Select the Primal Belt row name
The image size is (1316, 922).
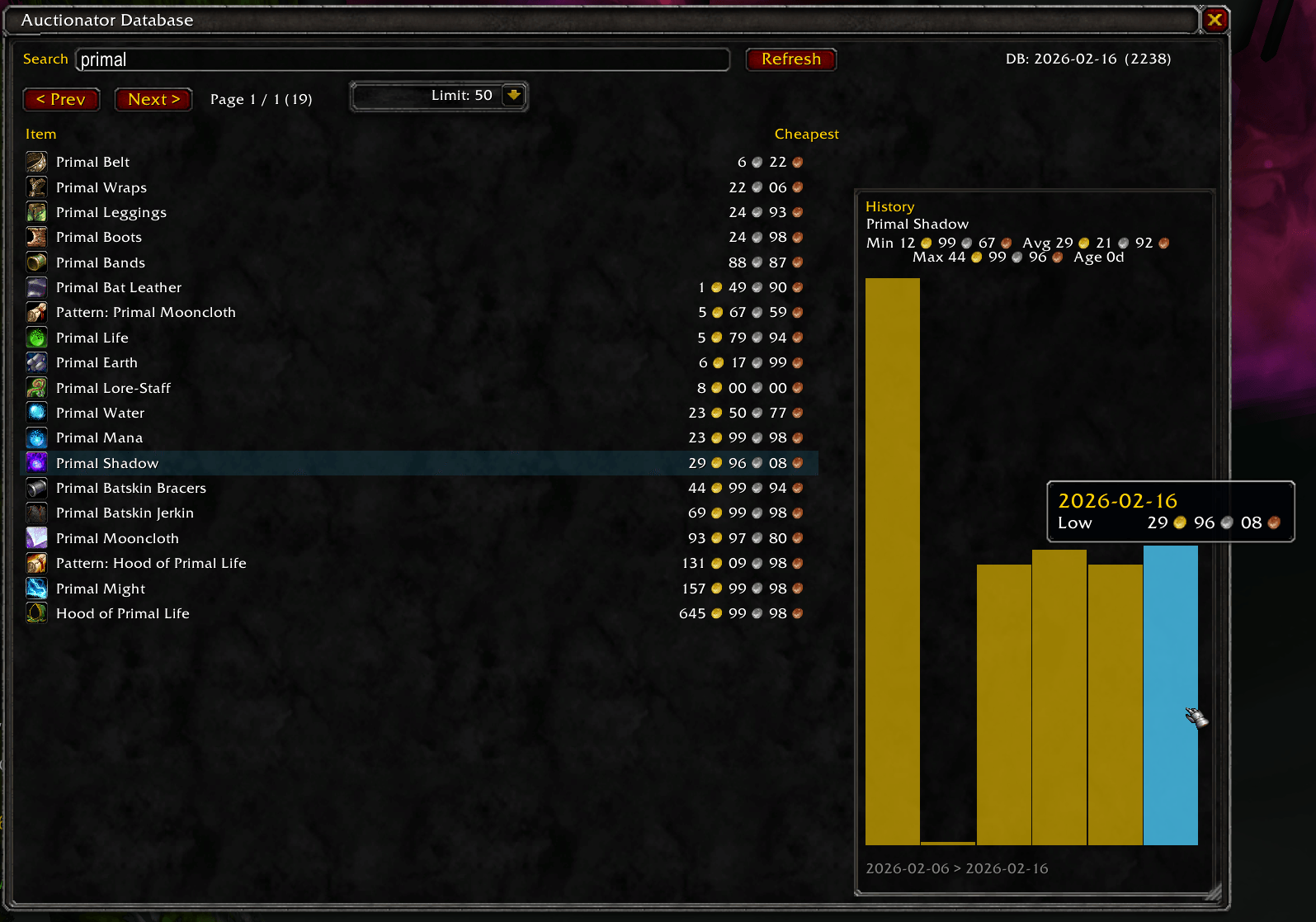coord(92,162)
